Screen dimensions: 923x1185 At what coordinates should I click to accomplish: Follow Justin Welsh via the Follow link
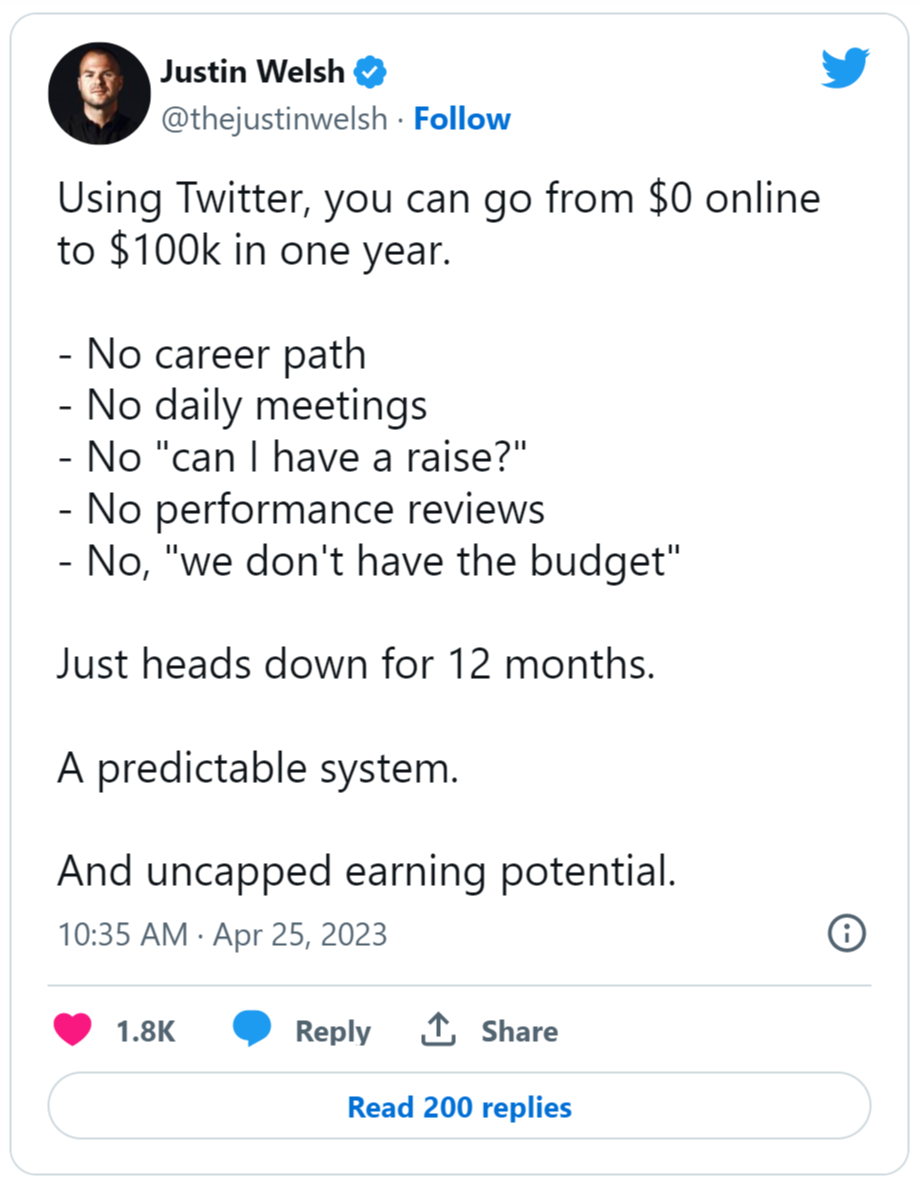tap(462, 119)
